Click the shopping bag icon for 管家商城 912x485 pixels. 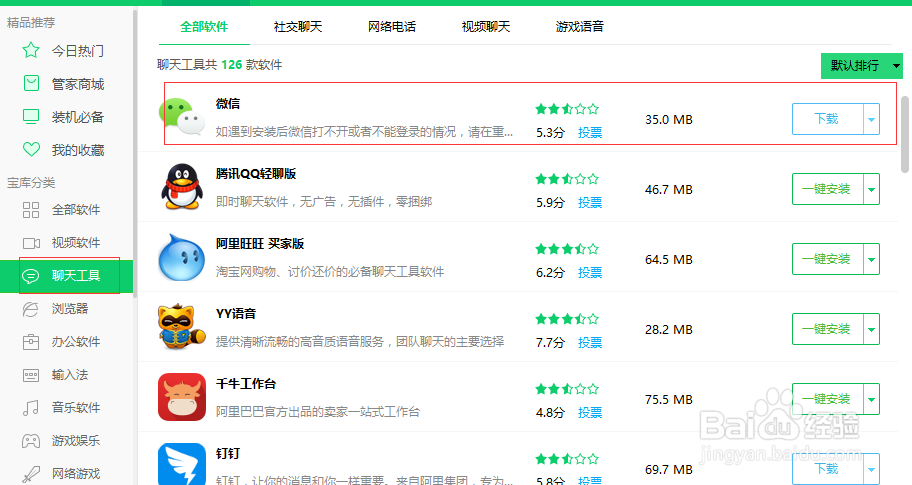pyautogui.click(x=31, y=84)
